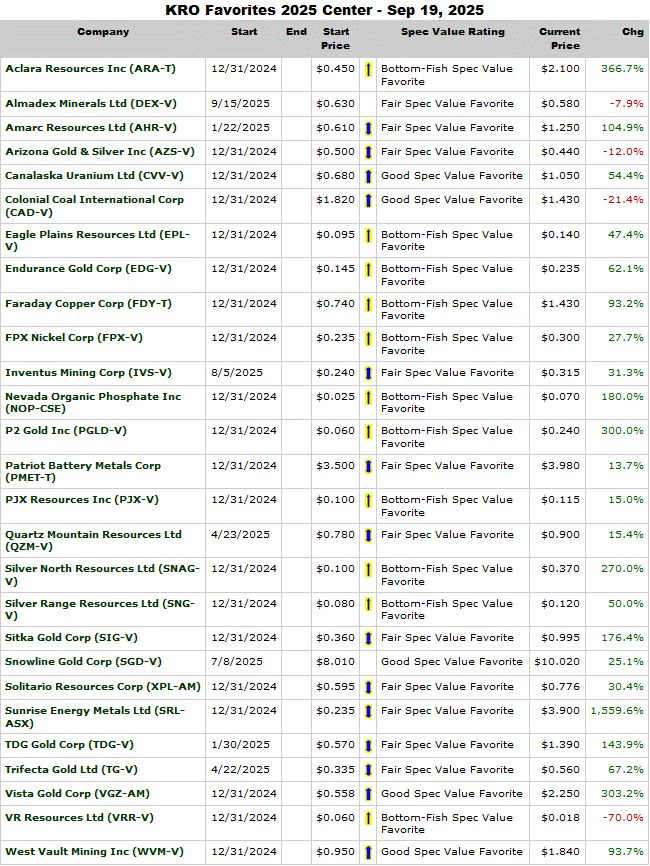The image size is (650, 866).
Task: Click the arrow icon in Inventus Mining Corp row
Action: click(x=368, y=373)
